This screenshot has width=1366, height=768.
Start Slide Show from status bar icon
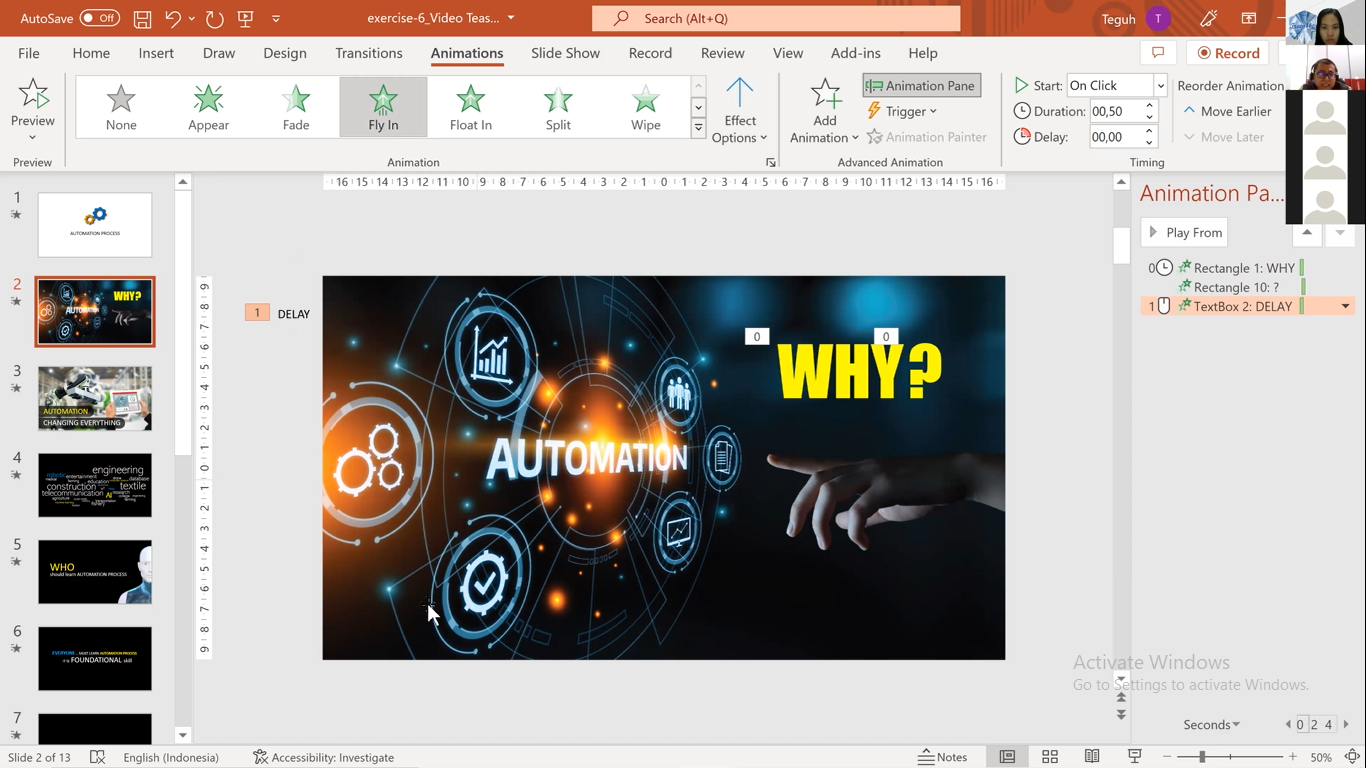[x=1134, y=757]
